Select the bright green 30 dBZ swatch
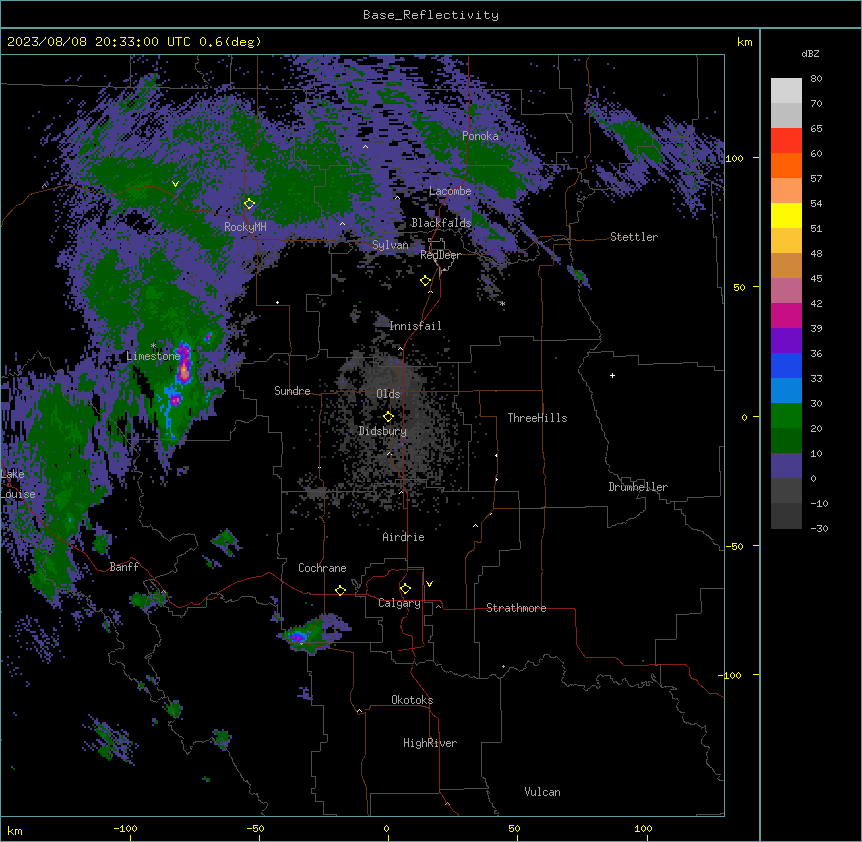Viewport: 862px width, 842px height. tap(786, 416)
